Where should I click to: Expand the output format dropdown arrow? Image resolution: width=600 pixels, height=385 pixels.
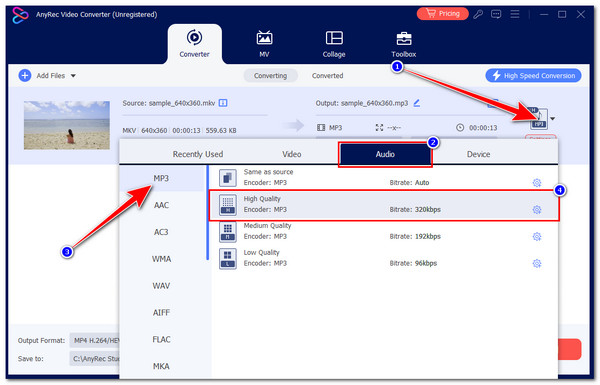click(x=553, y=119)
